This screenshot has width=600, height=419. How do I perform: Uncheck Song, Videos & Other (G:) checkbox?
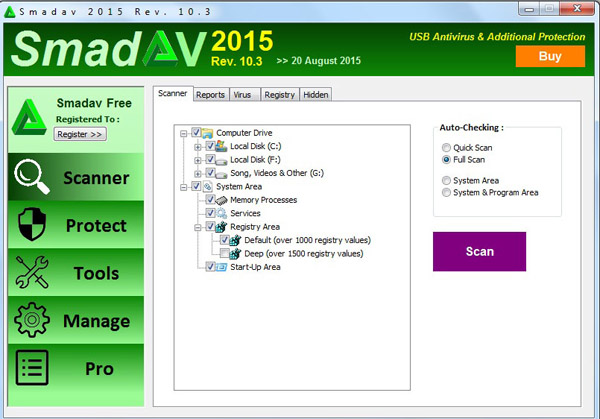point(210,173)
